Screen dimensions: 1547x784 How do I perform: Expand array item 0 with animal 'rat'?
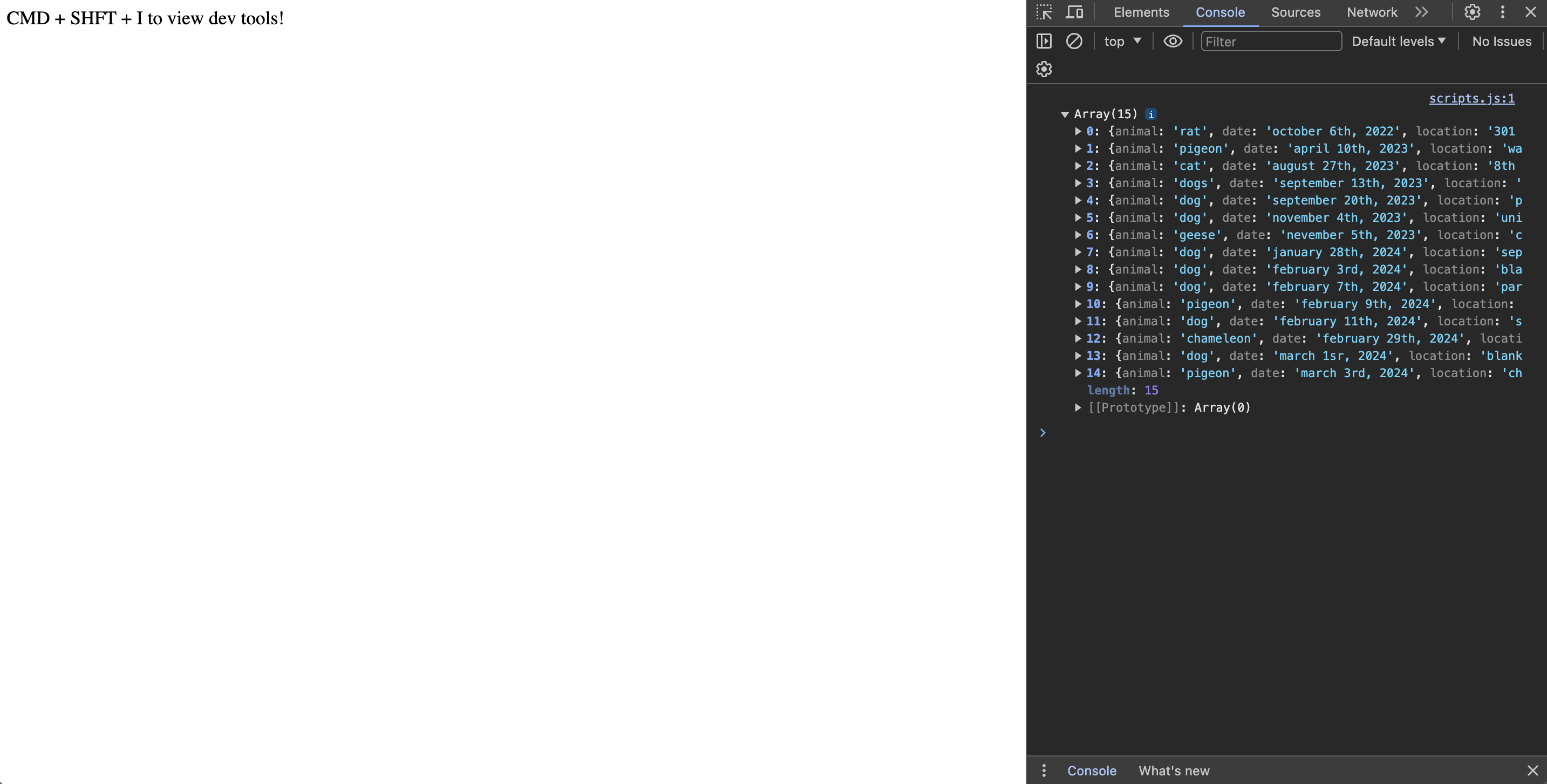[1078, 132]
